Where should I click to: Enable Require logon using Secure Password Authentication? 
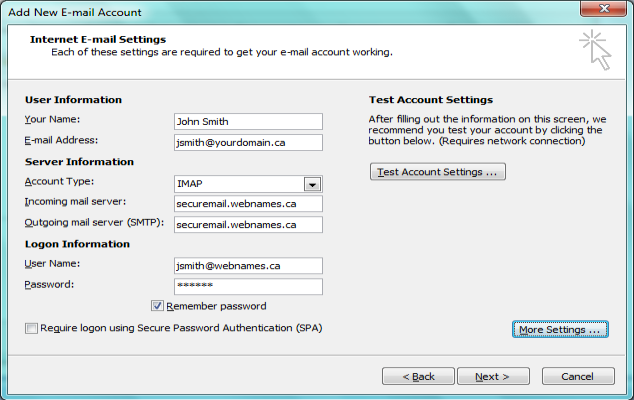(x=31, y=328)
